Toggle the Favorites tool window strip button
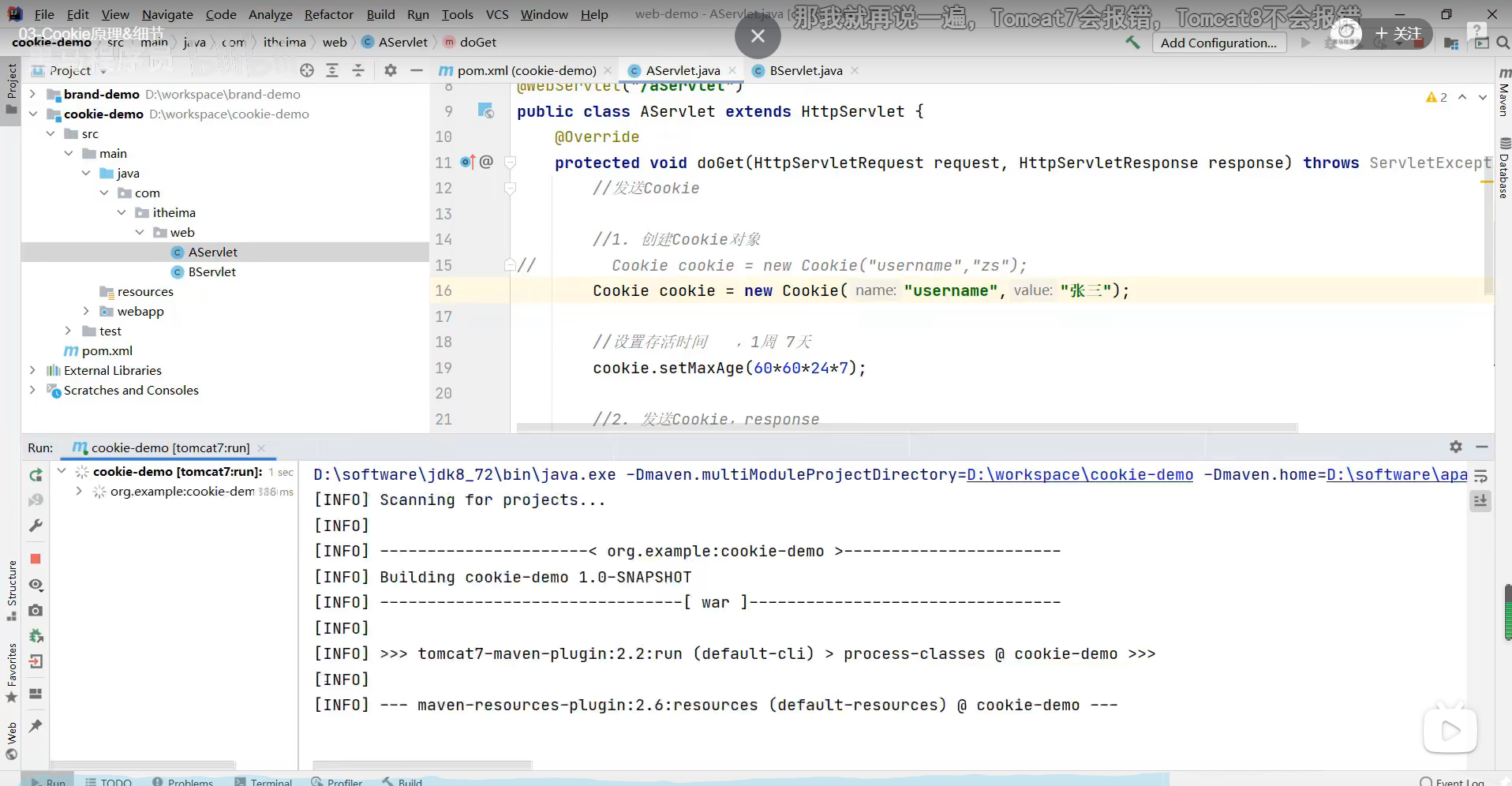This screenshot has height=786, width=1512. [x=11, y=673]
